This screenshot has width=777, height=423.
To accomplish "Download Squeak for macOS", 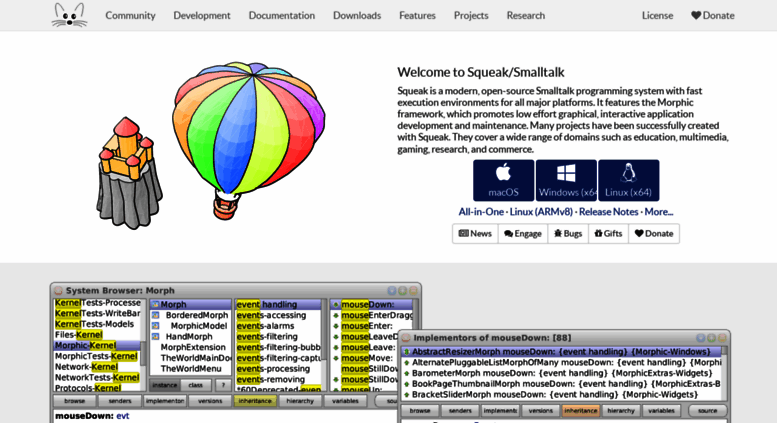I will [x=503, y=180].
